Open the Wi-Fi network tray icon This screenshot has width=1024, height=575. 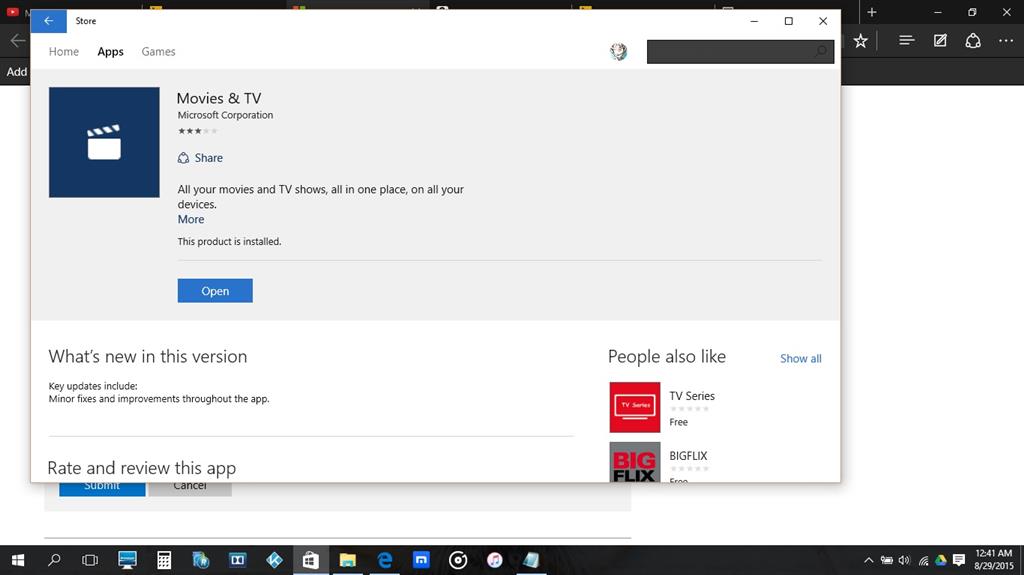click(923, 560)
